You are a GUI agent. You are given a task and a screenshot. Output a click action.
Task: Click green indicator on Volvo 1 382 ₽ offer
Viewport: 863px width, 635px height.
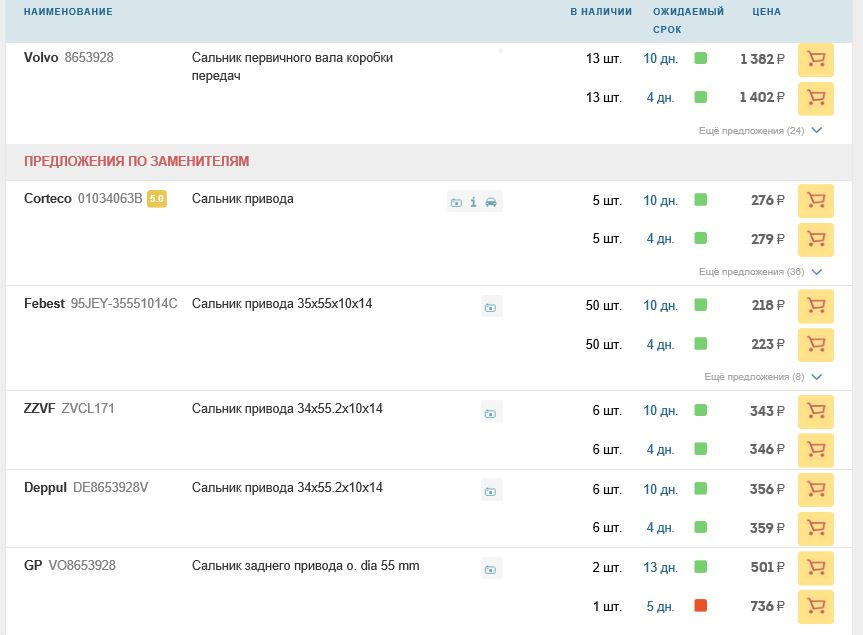(700, 58)
